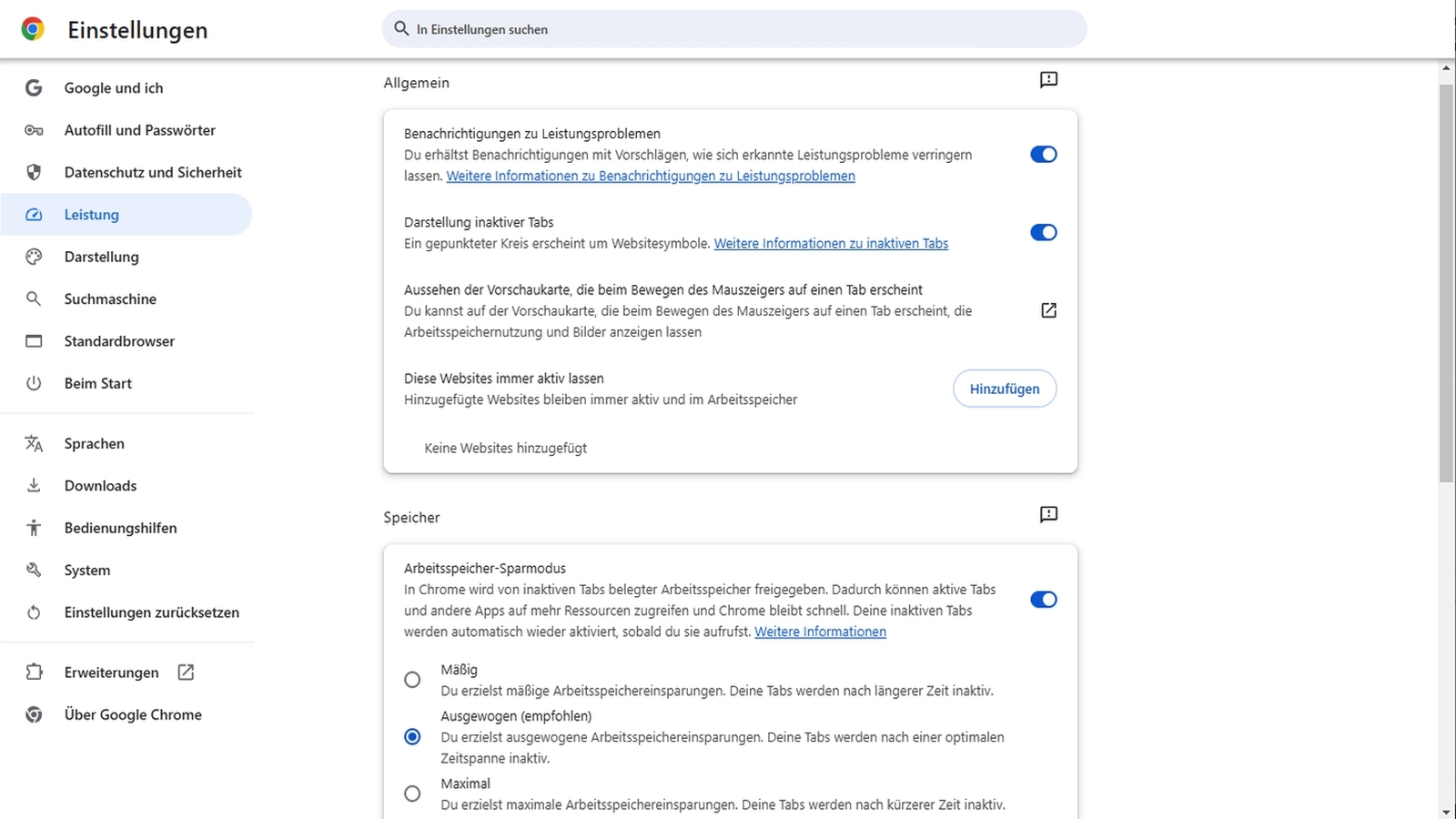Click the Einstellungen page title
The width and height of the screenshot is (1456, 819).
137,30
